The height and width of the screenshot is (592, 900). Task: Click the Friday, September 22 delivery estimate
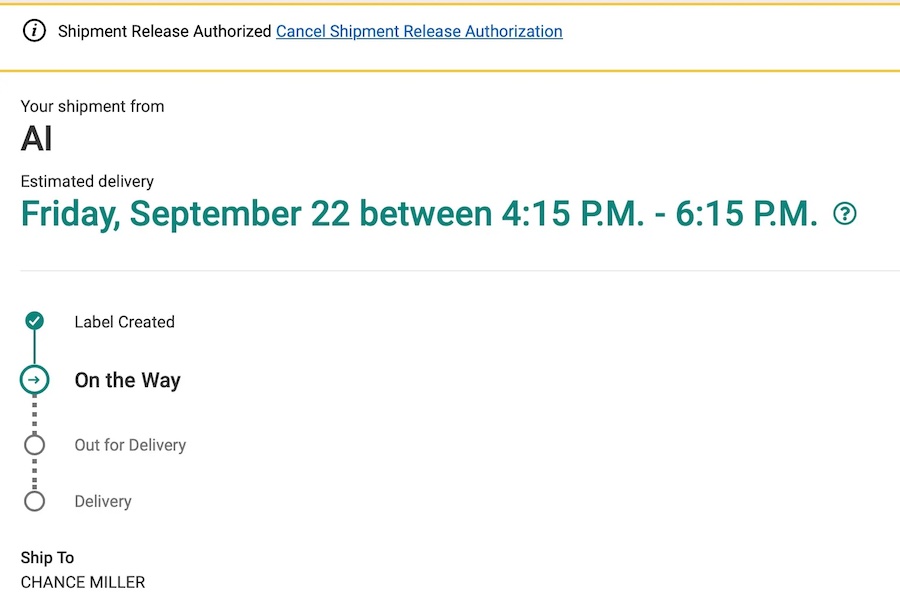pyautogui.click(x=419, y=214)
